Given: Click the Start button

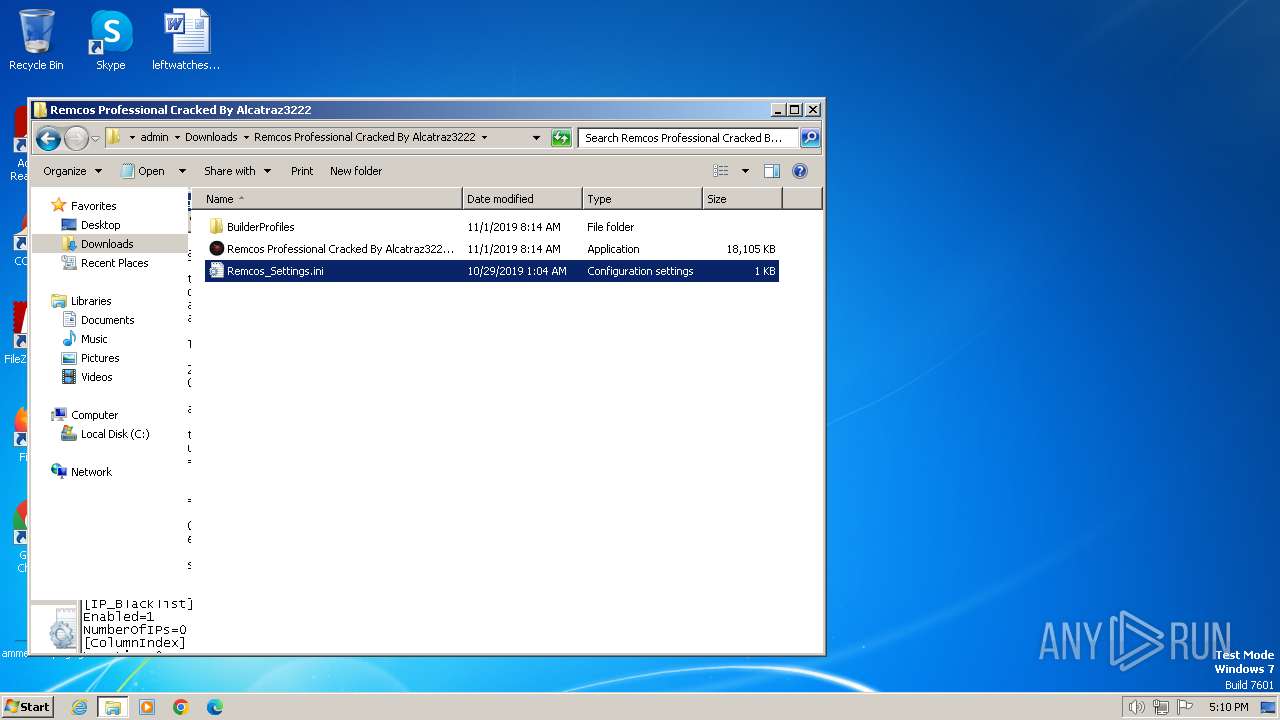Looking at the screenshot, I should pos(28,707).
